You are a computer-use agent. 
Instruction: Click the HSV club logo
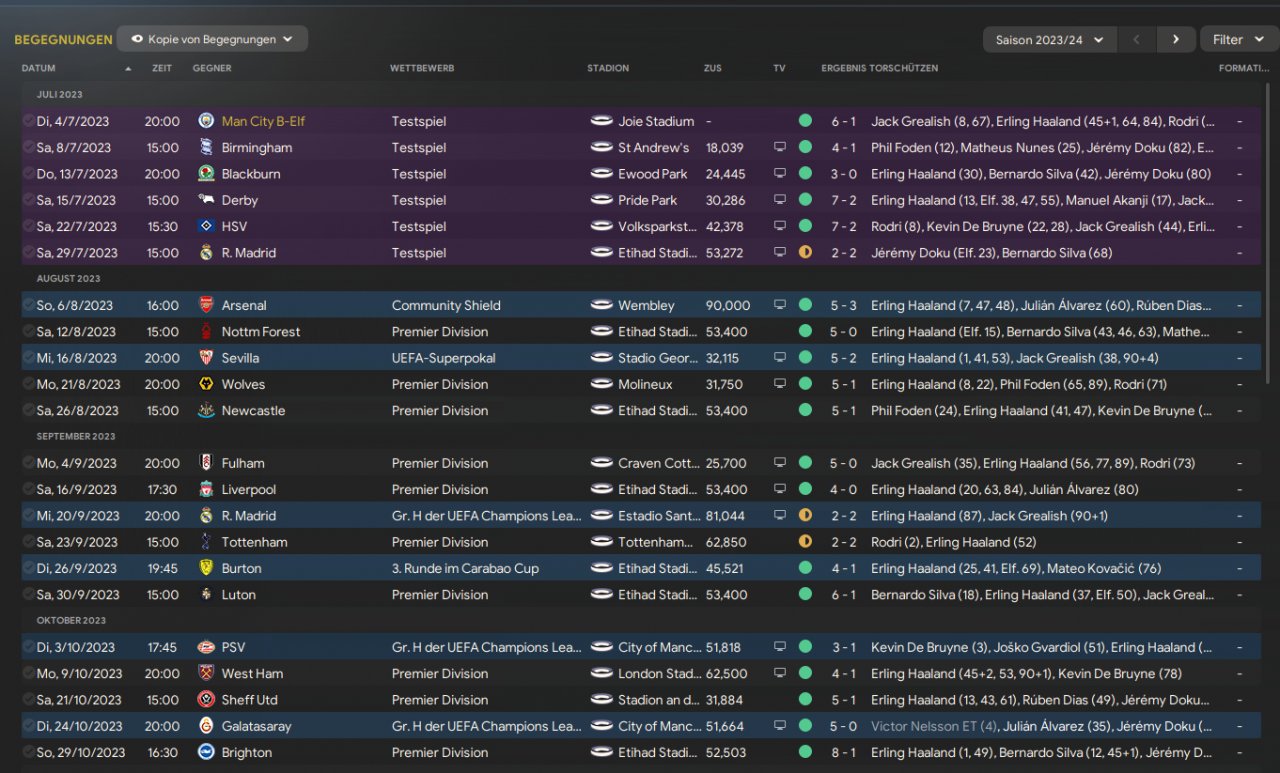206,227
